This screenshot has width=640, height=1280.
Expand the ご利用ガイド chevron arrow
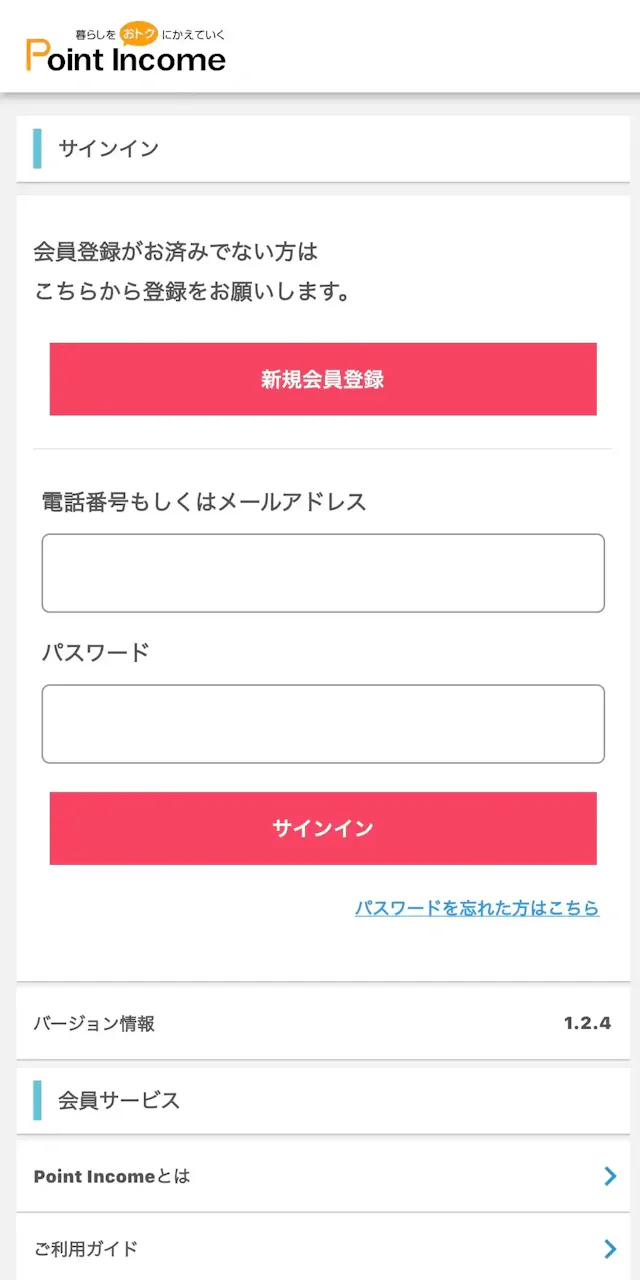point(610,1248)
